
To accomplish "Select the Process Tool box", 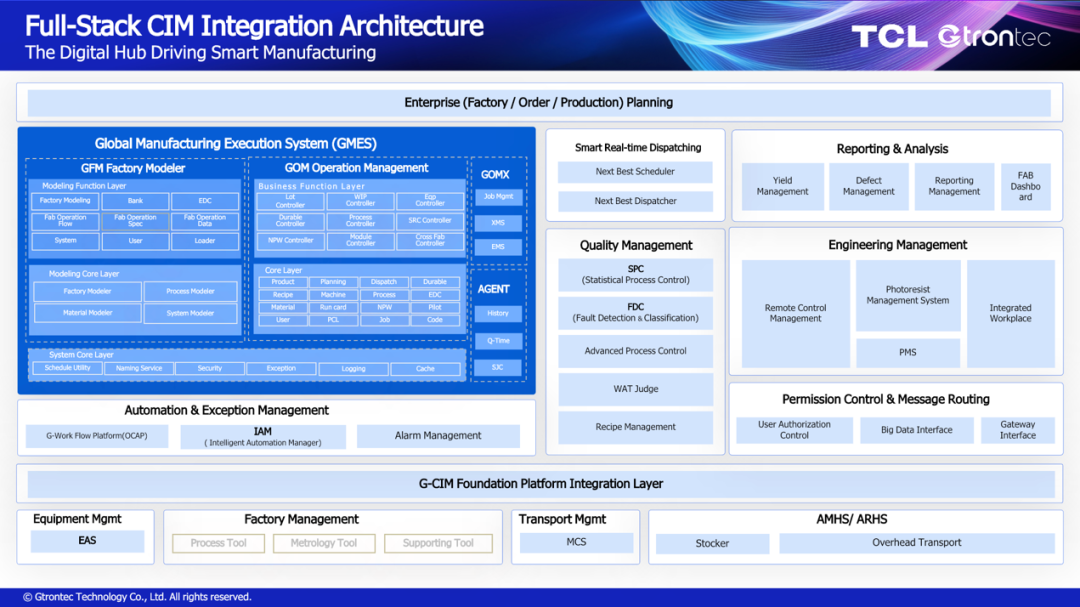I will point(218,543).
